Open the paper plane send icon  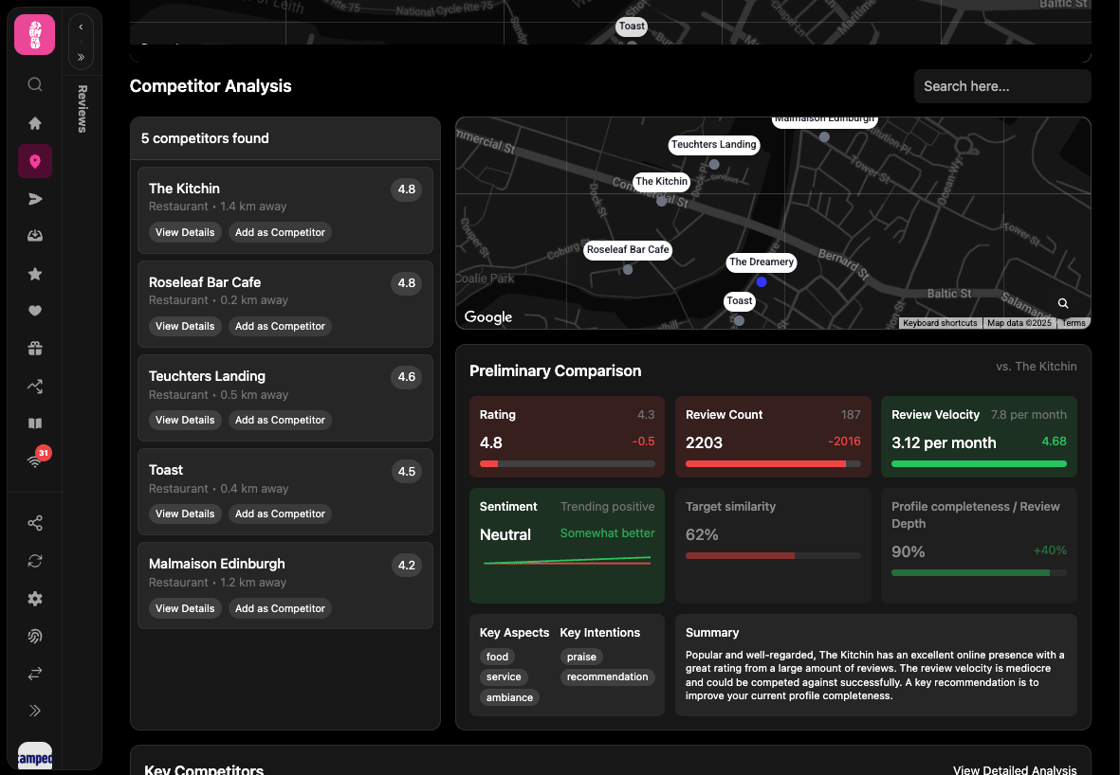coord(34,199)
